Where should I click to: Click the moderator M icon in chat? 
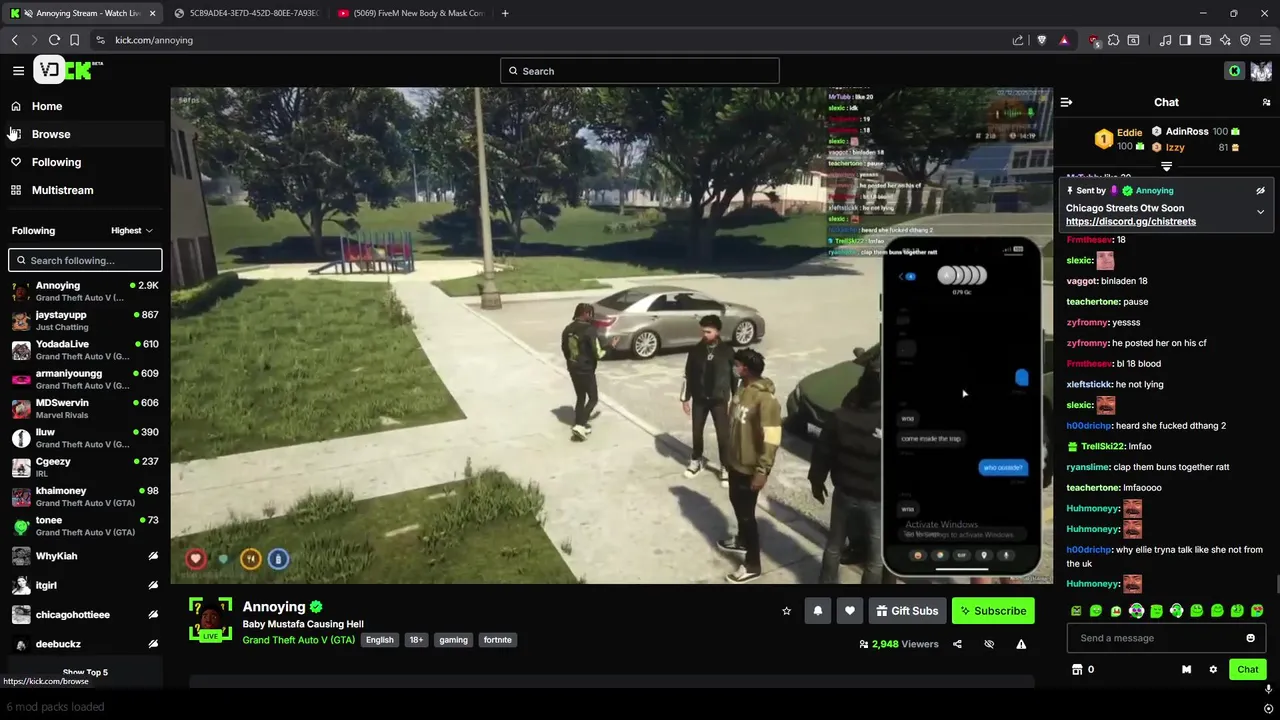pos(1186,669)
